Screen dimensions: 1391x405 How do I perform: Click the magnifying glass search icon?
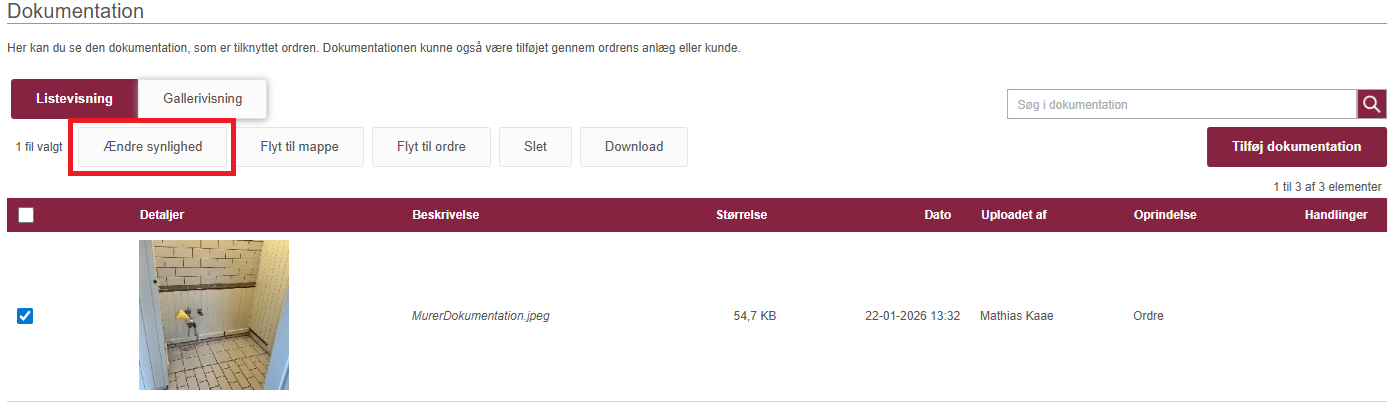tap(1371, 104)
